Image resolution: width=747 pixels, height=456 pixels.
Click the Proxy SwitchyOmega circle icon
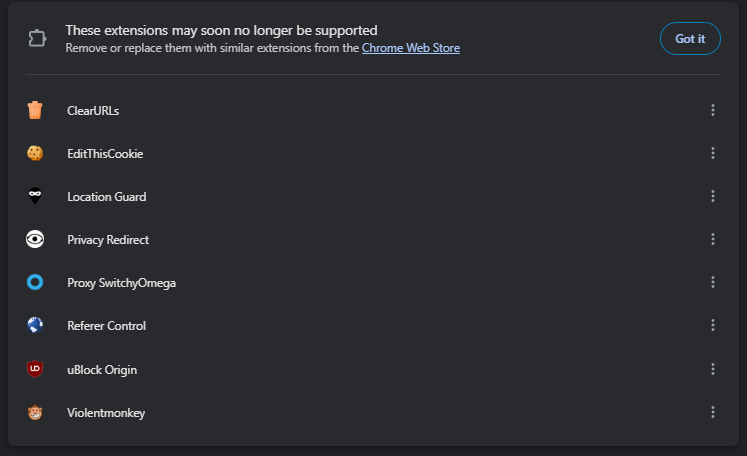[x=35, y=283]
